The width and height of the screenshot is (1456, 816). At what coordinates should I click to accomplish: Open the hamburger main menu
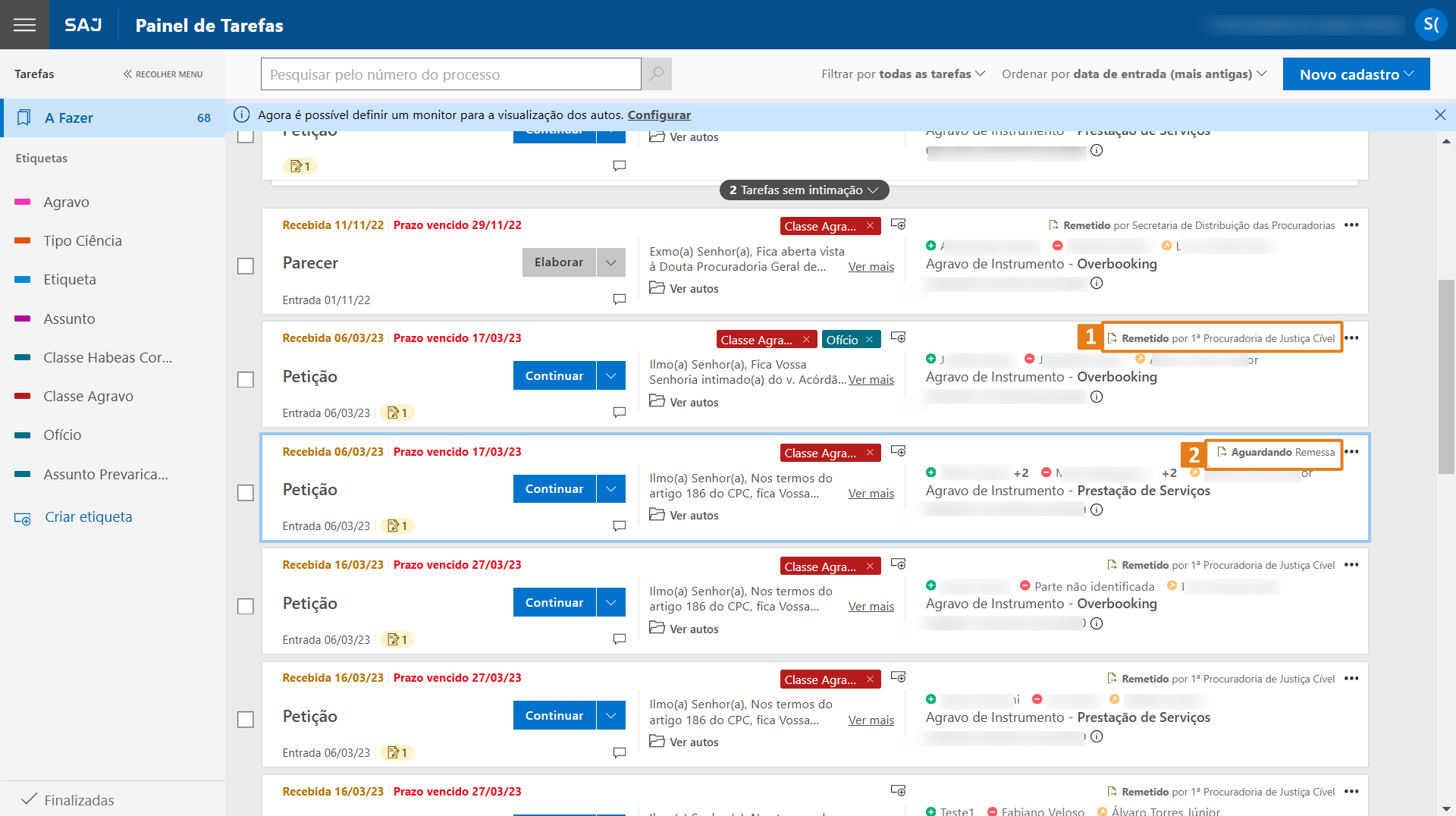24,25
